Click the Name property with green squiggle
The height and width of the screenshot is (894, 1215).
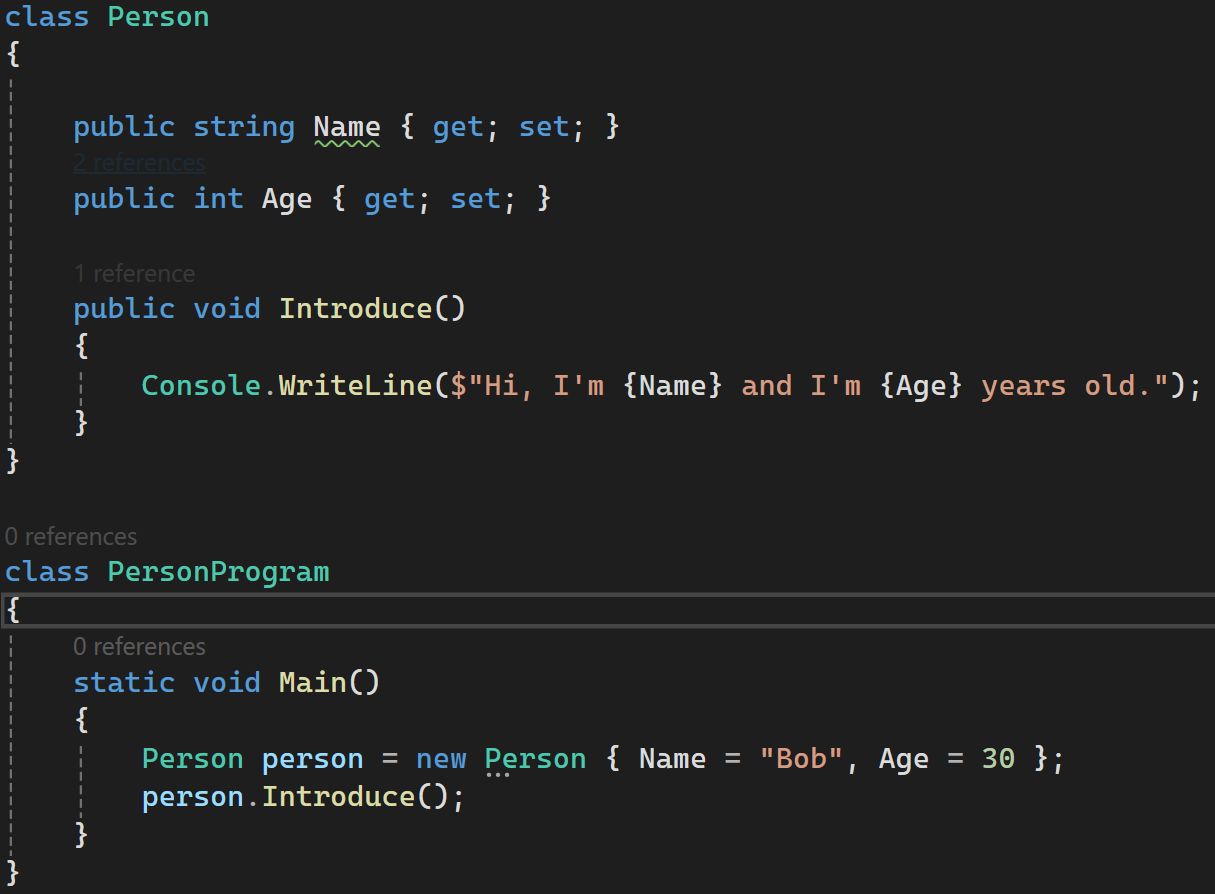pyautogui.click(x=346, y=127)
